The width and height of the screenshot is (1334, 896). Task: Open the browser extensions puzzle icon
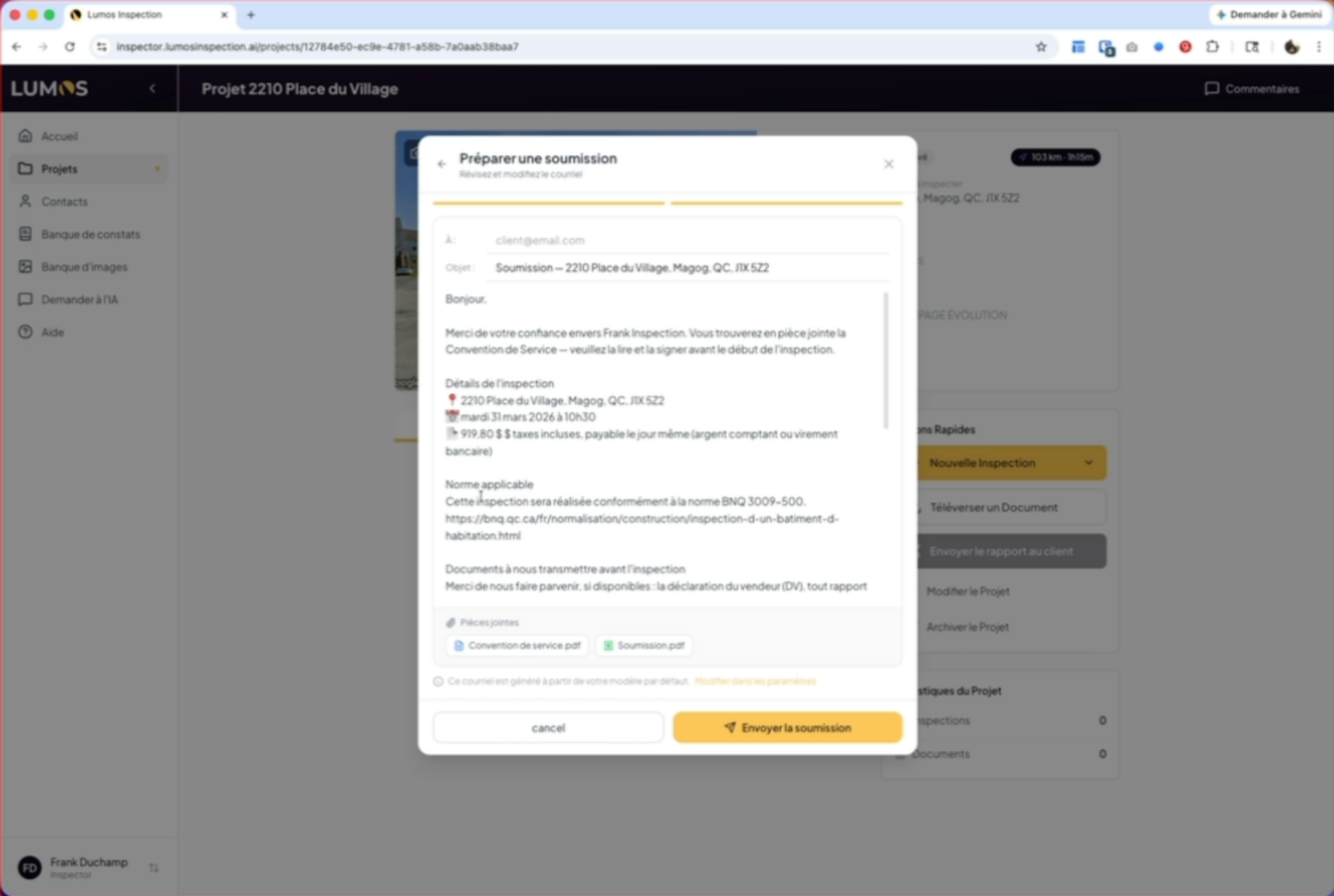[1213, 47]
